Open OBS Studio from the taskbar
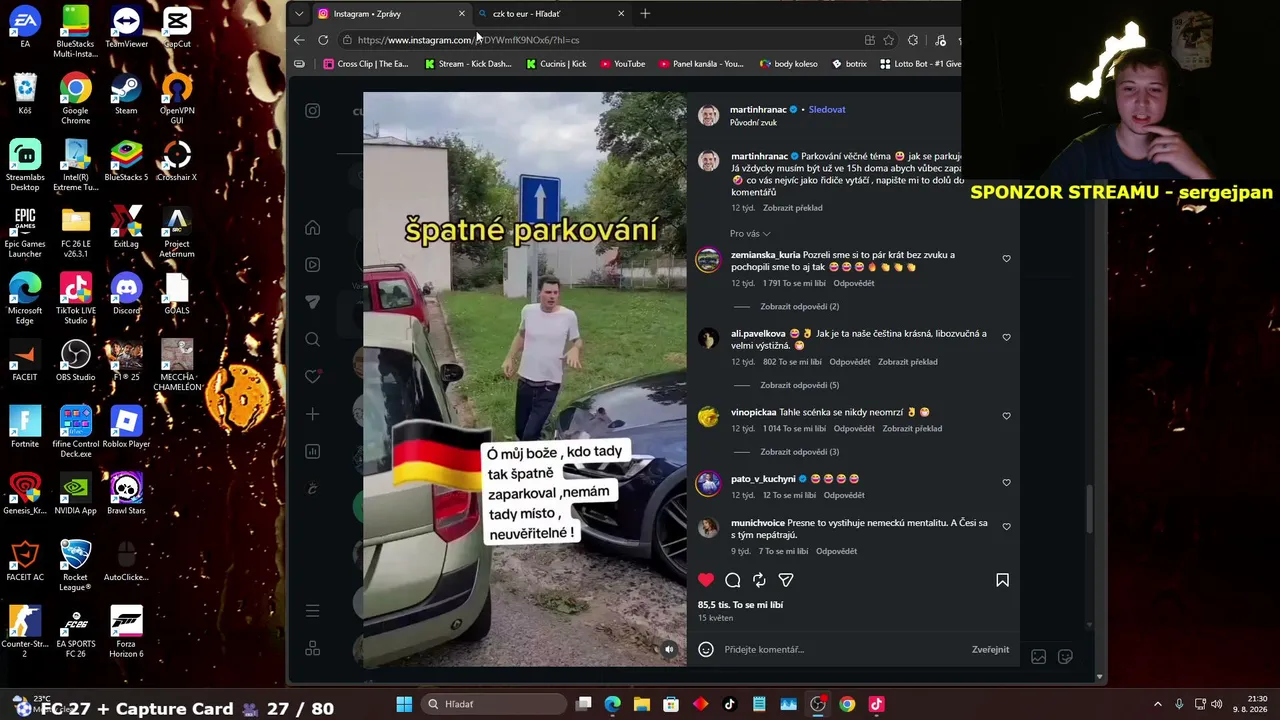 (818, 704)
